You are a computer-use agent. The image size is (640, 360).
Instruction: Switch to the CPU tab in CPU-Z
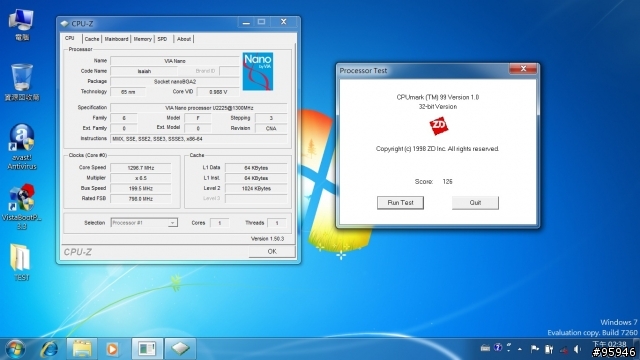[x=70, y=38]
